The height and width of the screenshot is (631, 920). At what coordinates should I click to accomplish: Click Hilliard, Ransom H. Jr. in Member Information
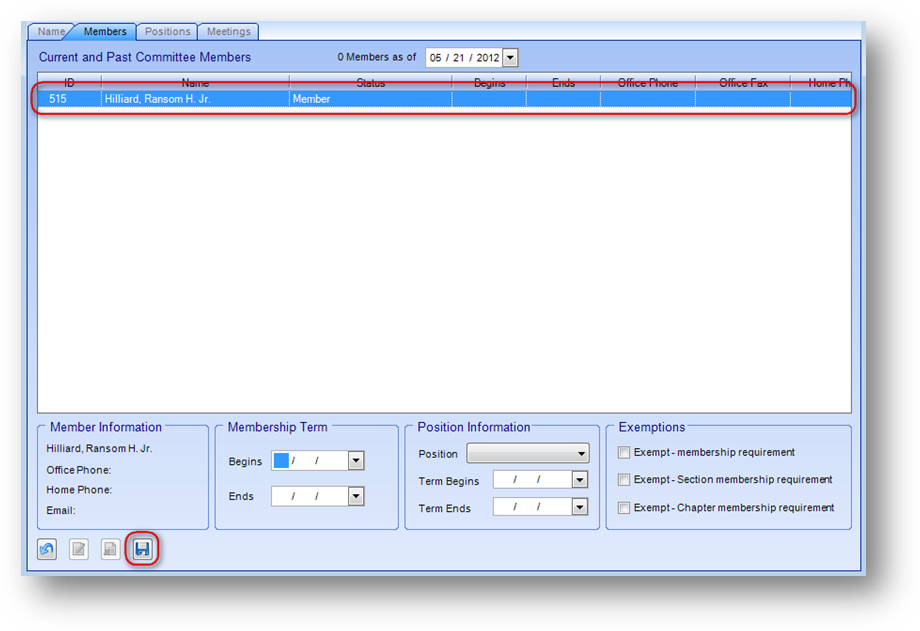(x=99, y=448)
